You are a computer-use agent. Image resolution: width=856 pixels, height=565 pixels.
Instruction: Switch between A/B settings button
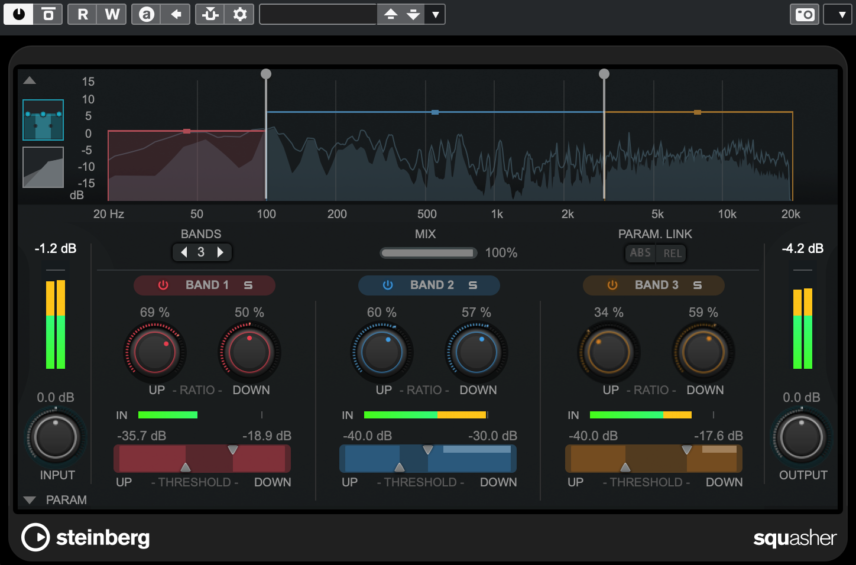click(x=146, y=14)
